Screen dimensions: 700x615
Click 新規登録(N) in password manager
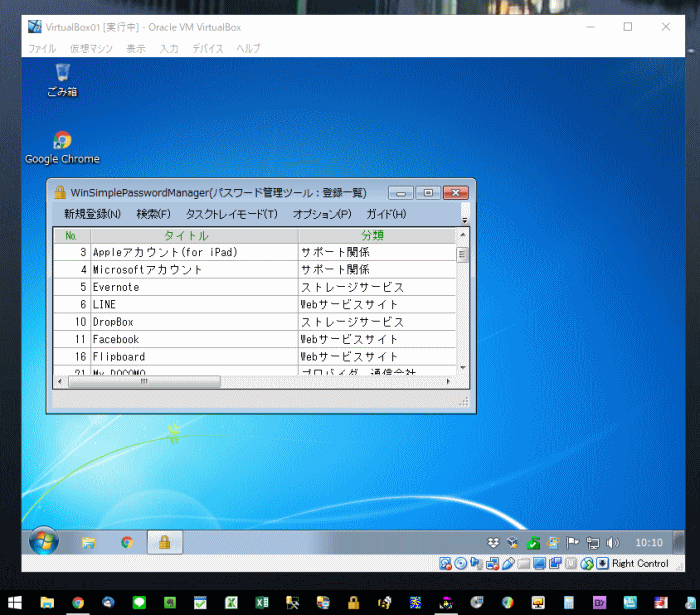click(92, 214)
